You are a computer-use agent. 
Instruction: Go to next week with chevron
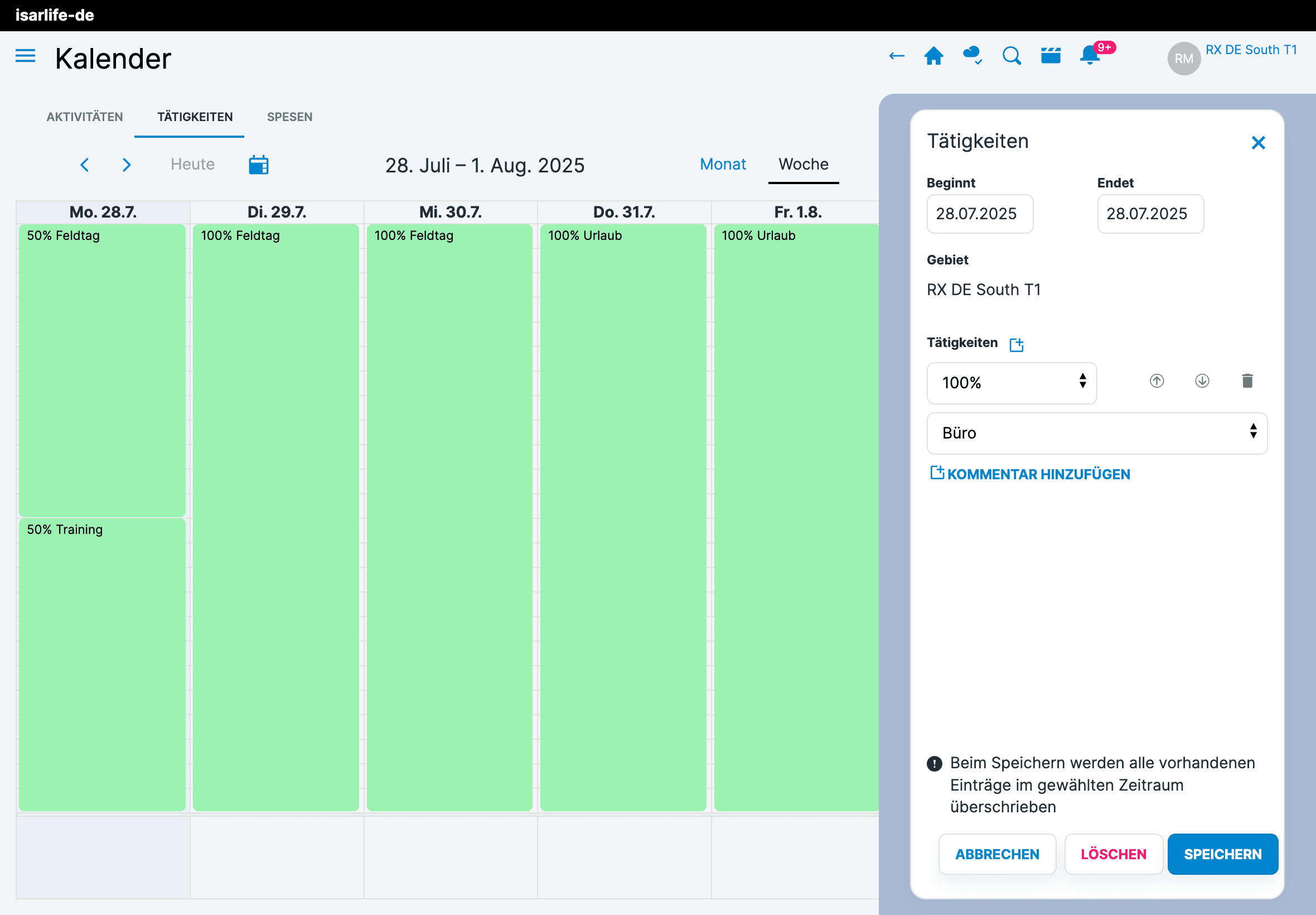coord(127,165)
